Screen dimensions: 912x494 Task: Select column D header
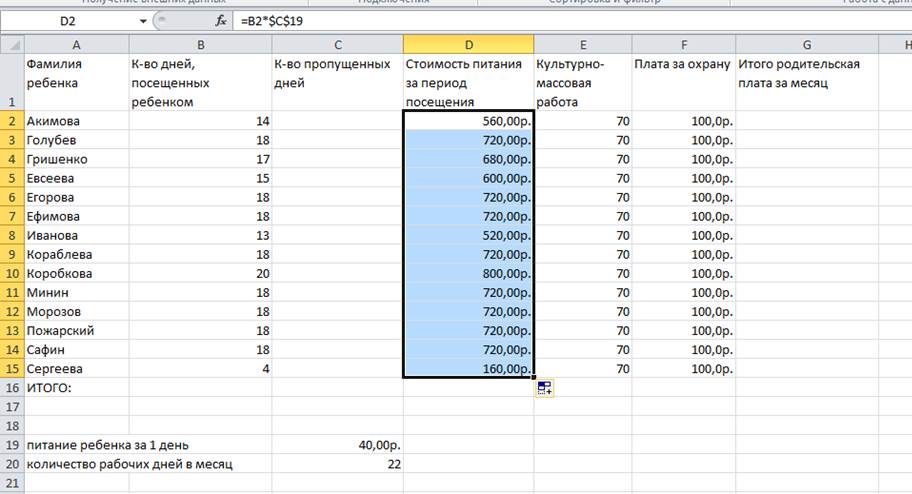(x=468, y=45)
